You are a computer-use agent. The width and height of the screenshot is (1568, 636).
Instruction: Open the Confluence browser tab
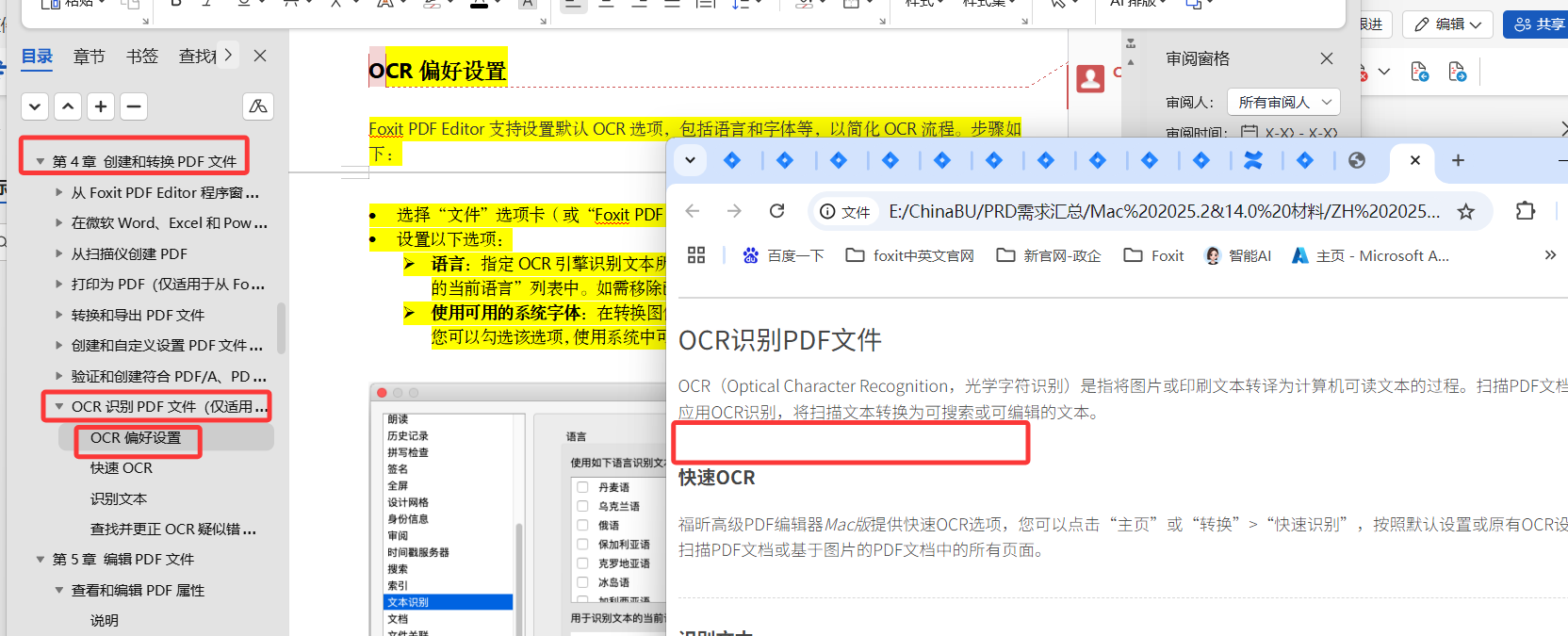[x=1252, y=160]
